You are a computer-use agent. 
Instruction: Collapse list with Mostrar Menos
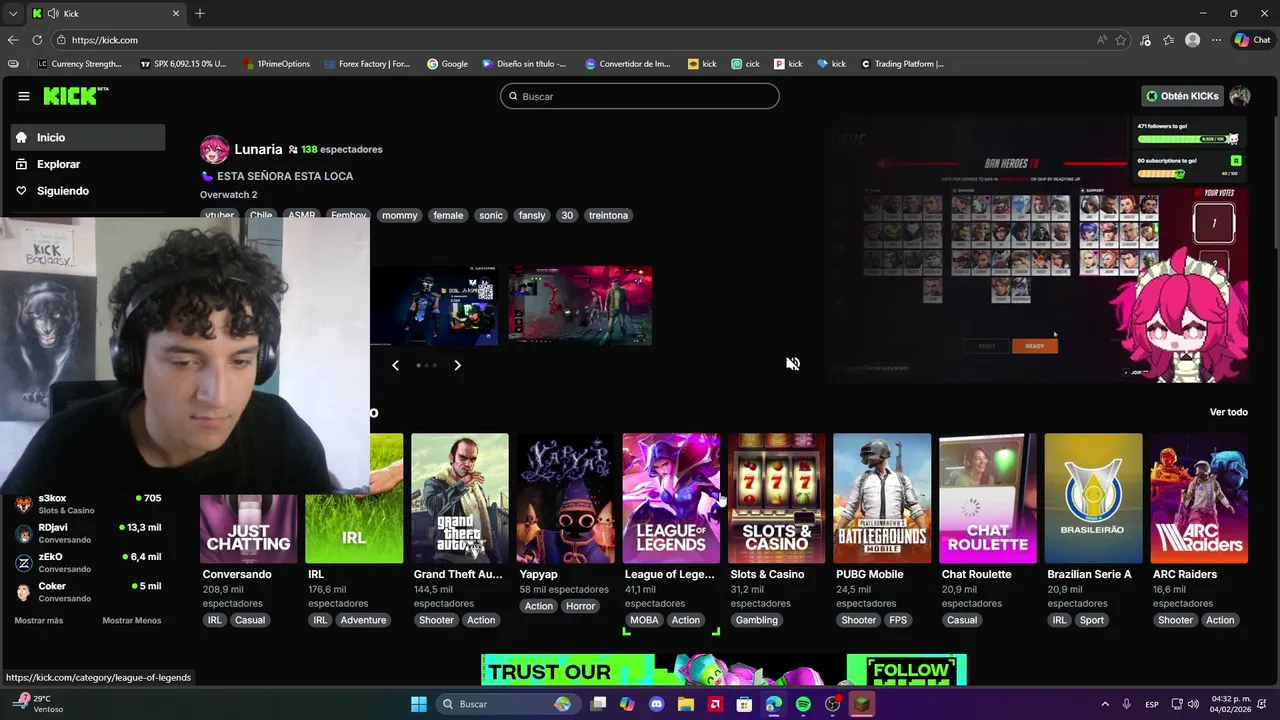tap(132, 621)
